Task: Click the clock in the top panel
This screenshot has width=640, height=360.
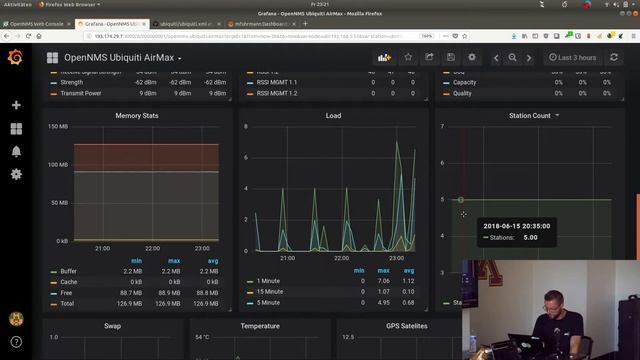Action: (x=320, y=4)
